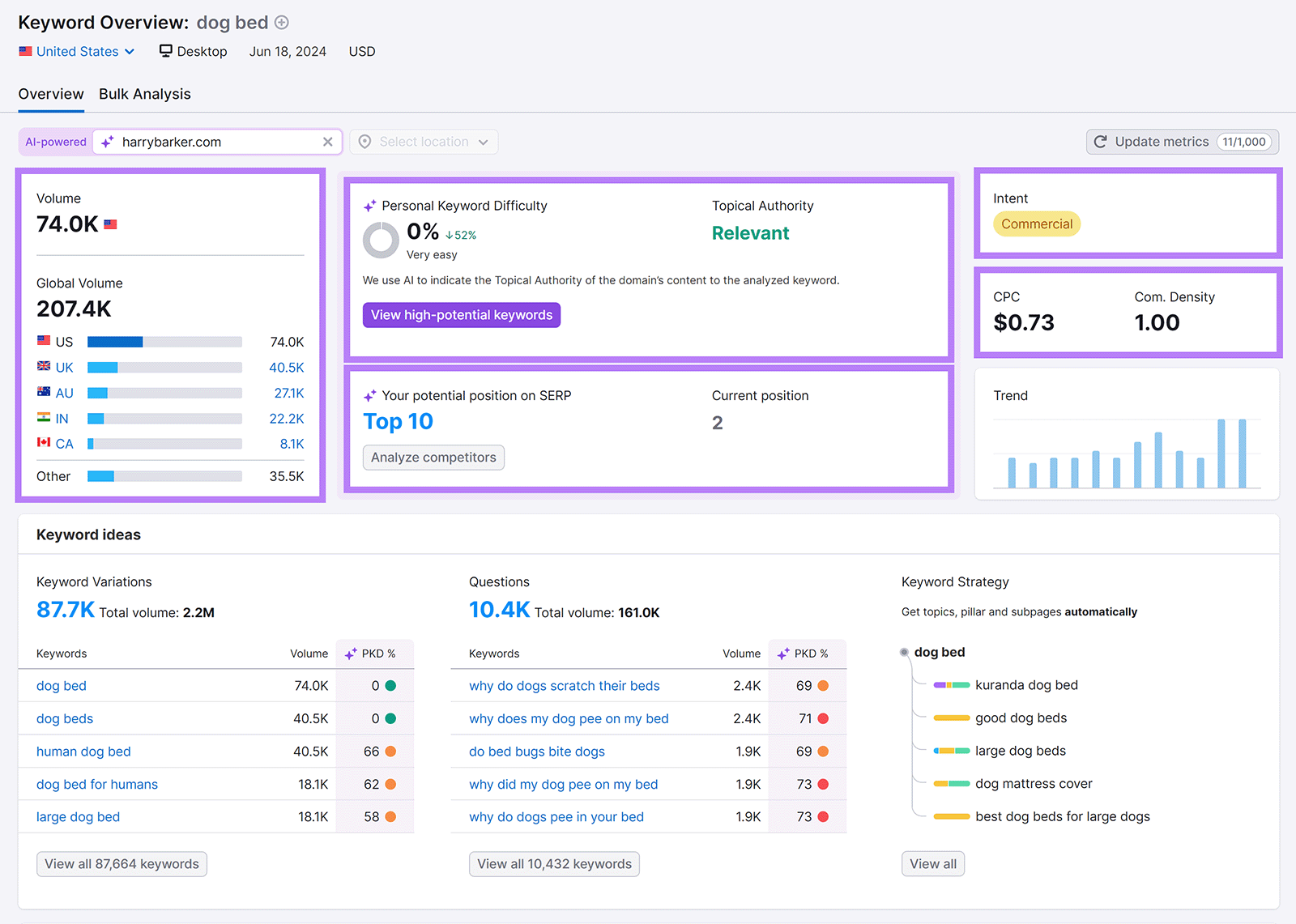The width and height of the screenshot is (1296, 924).
Task: Click the sparkle icon in Questions PKD header
Action: click(783, 654)
